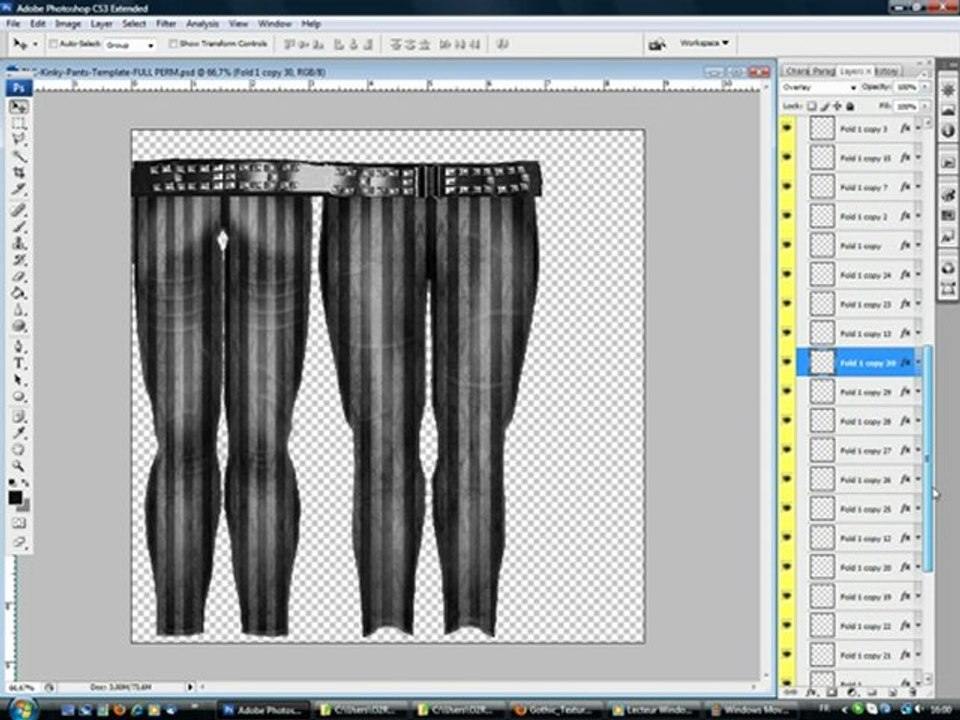960x720 pixels.
Task: Click the lock all padlock icon
Action: pos(850,107)
